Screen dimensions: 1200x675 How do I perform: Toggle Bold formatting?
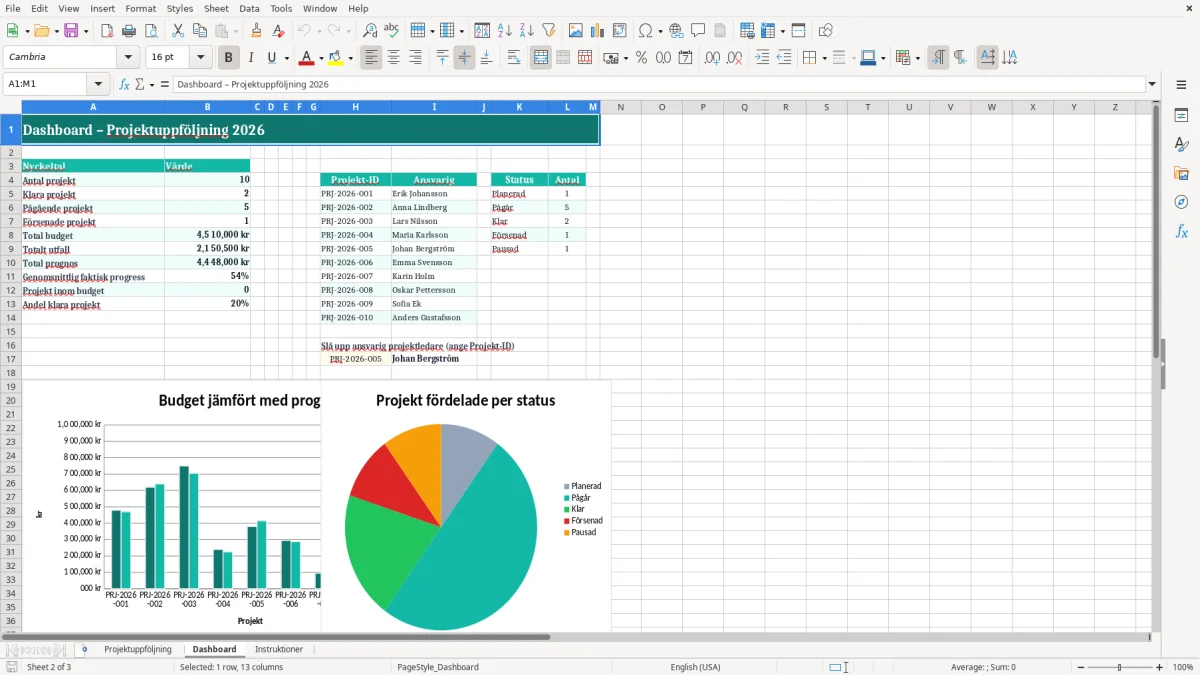(x=229, y=58)
